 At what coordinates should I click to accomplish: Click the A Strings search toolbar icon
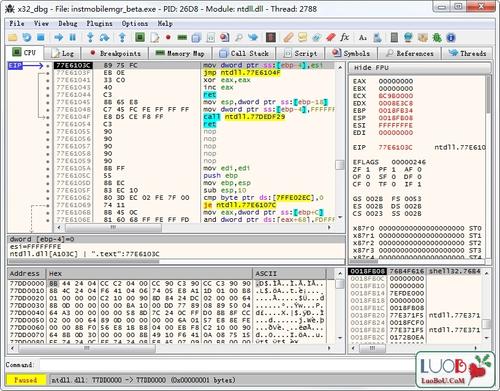[x=363, y=38]
